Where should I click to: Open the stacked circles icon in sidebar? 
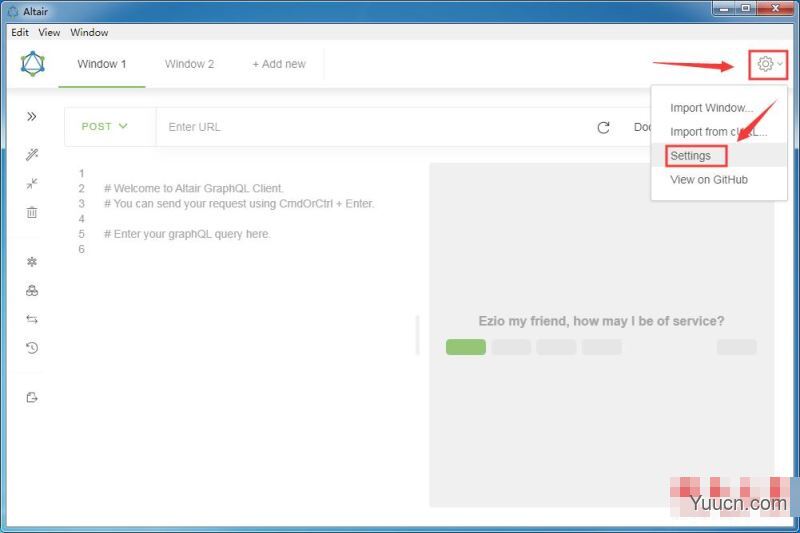tap(32, 291)
